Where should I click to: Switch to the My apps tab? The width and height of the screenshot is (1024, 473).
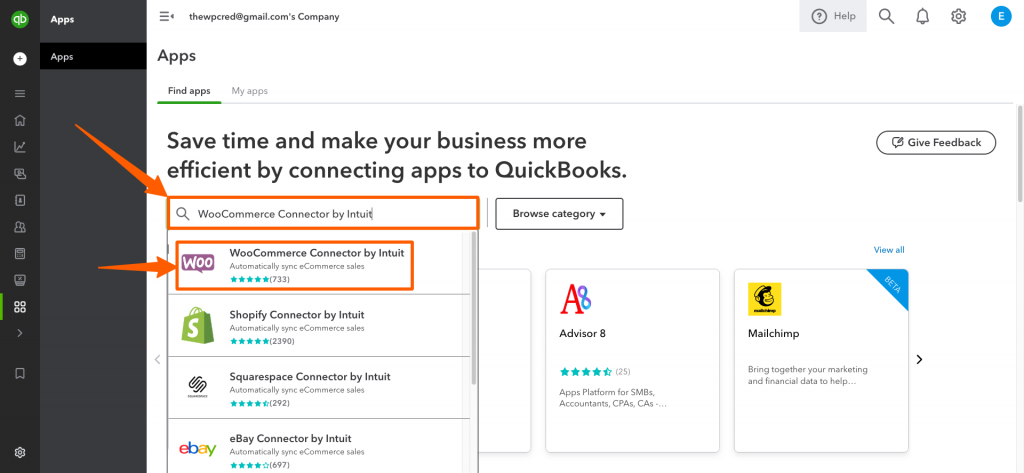(249, 91)
